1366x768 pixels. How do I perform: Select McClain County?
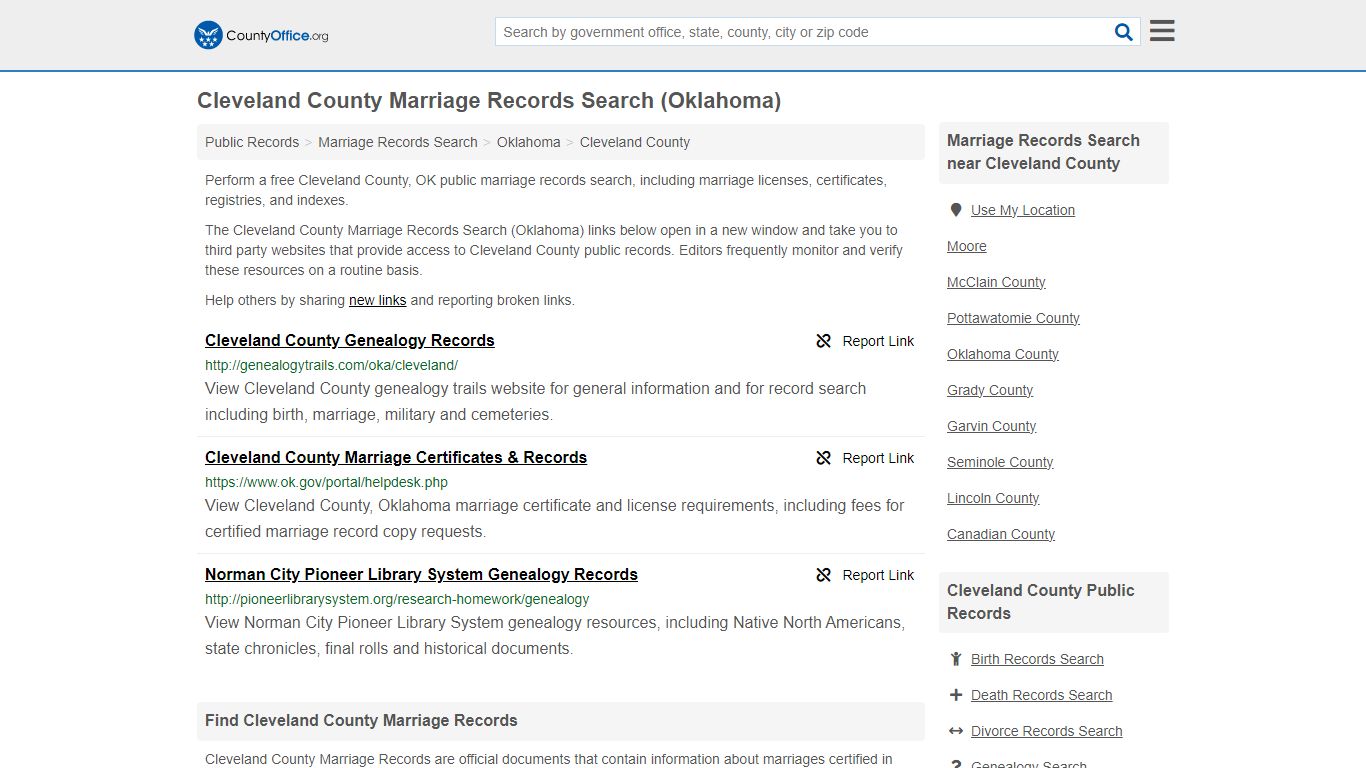996,282
